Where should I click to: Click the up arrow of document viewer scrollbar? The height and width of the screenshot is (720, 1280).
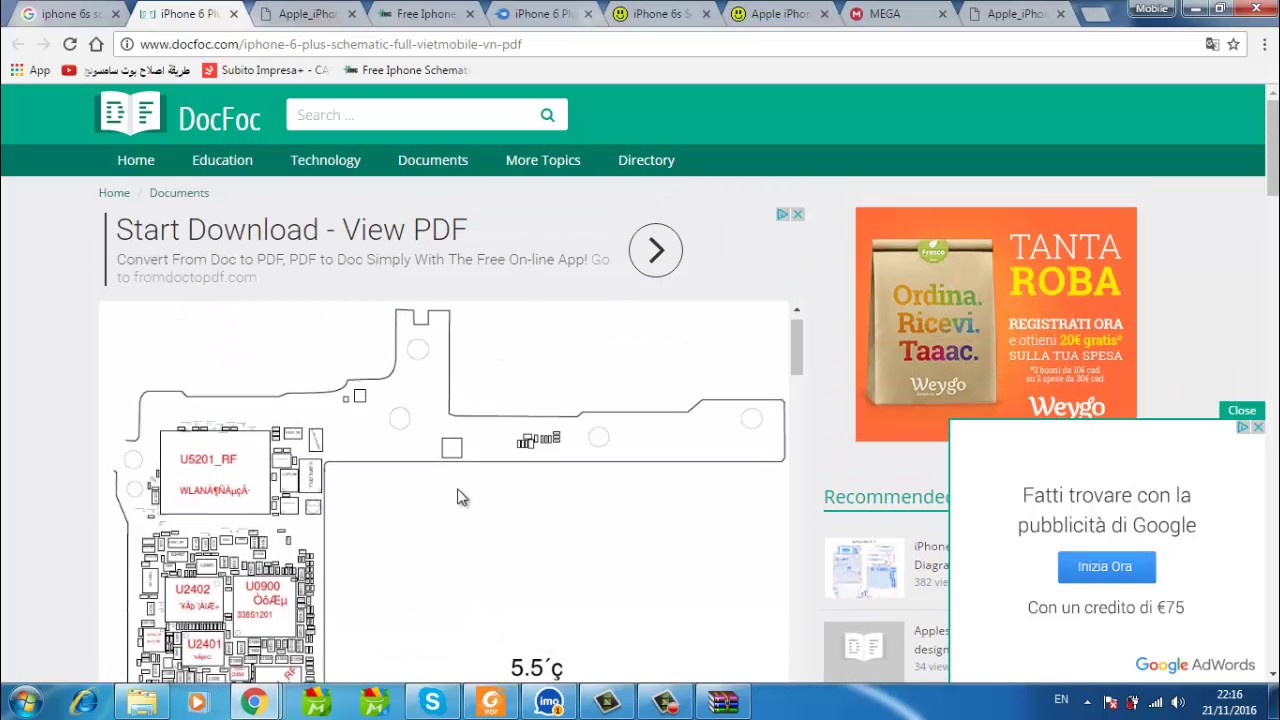tap(797, 310)
